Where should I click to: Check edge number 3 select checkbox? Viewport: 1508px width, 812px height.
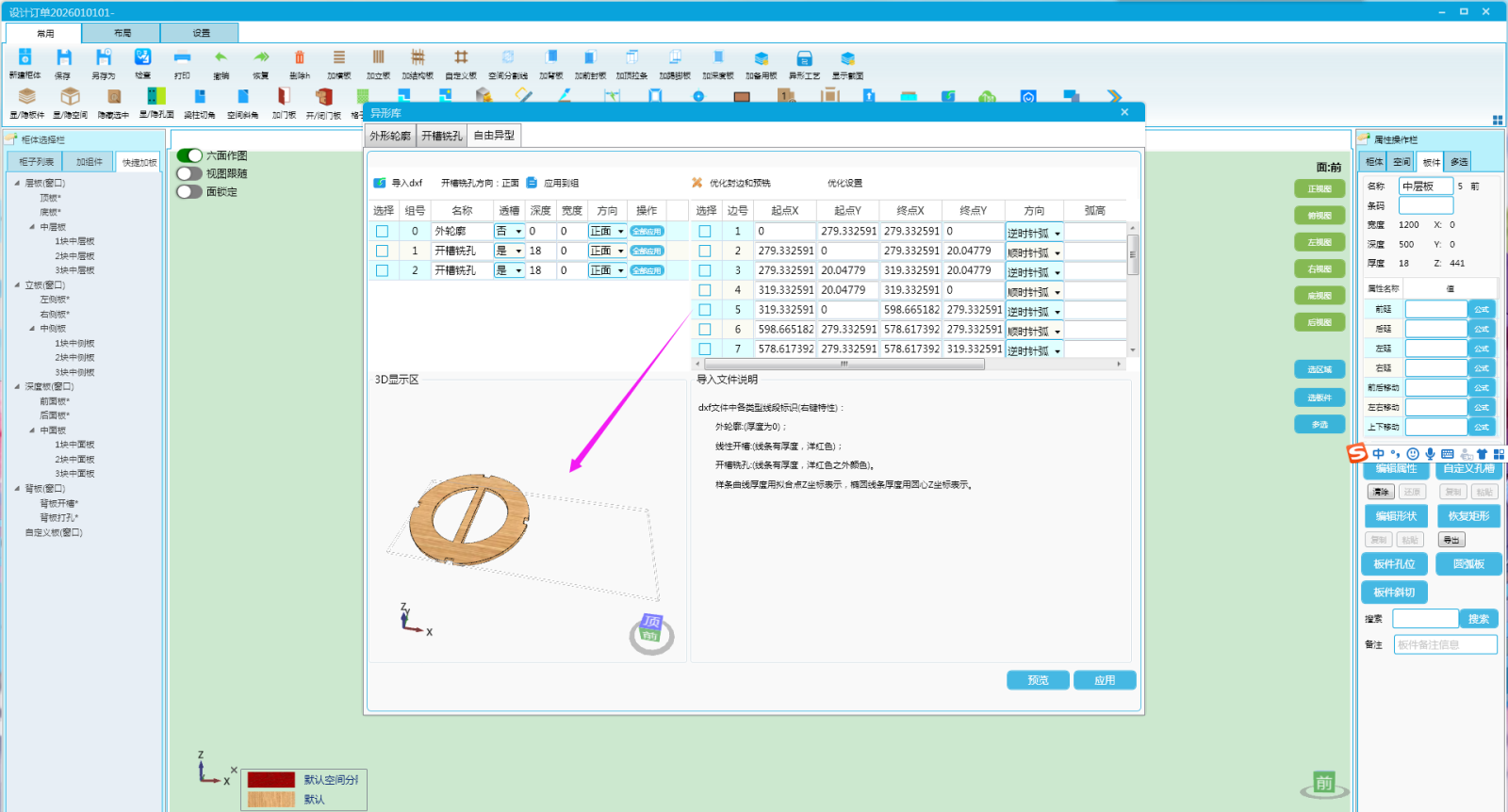(x=704, y=270)
